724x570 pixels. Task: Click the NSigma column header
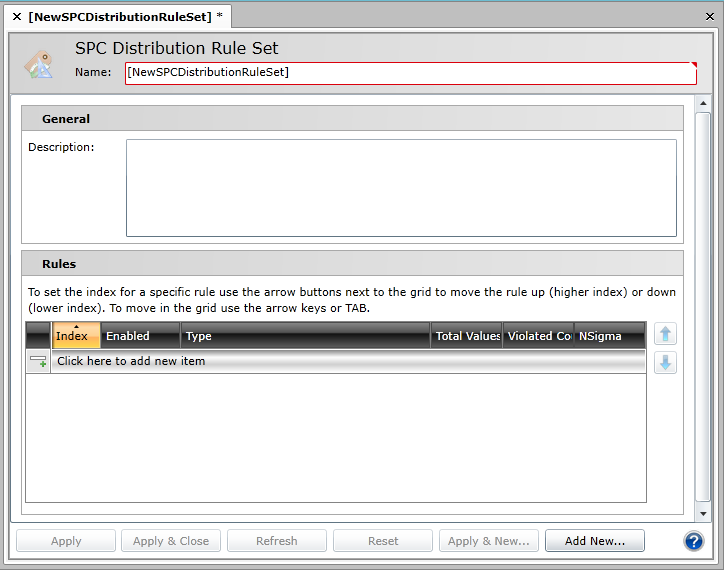click(x=609, y=336)
